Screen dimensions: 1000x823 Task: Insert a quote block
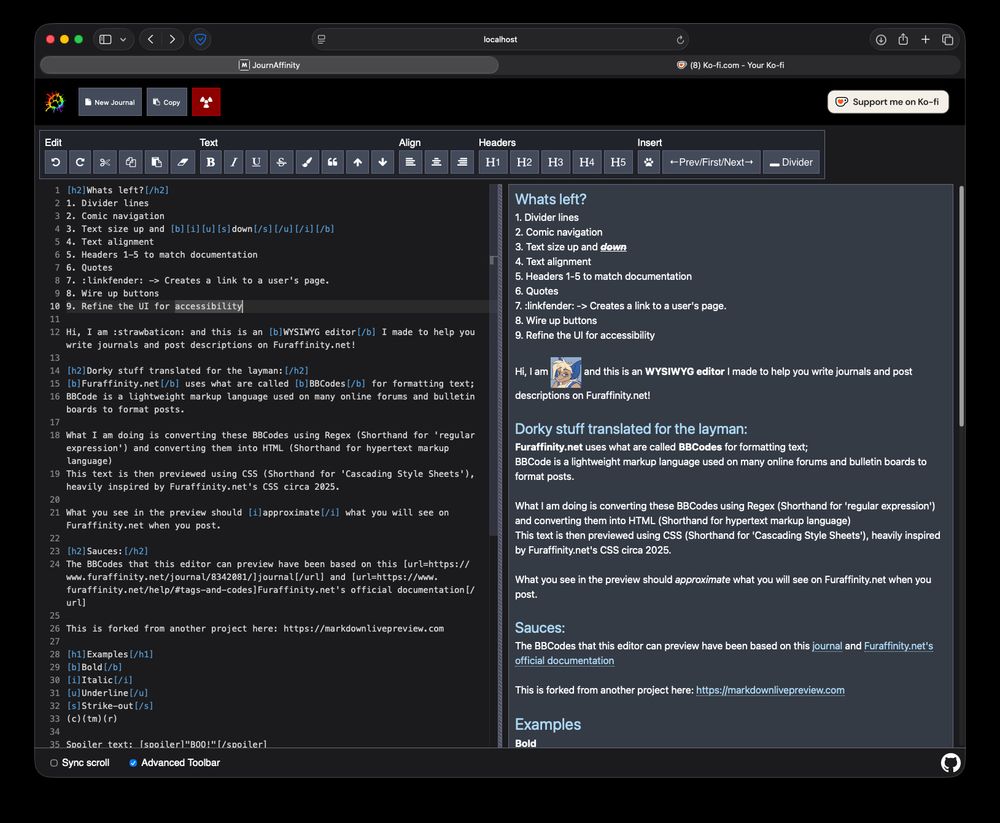point(332,162)
